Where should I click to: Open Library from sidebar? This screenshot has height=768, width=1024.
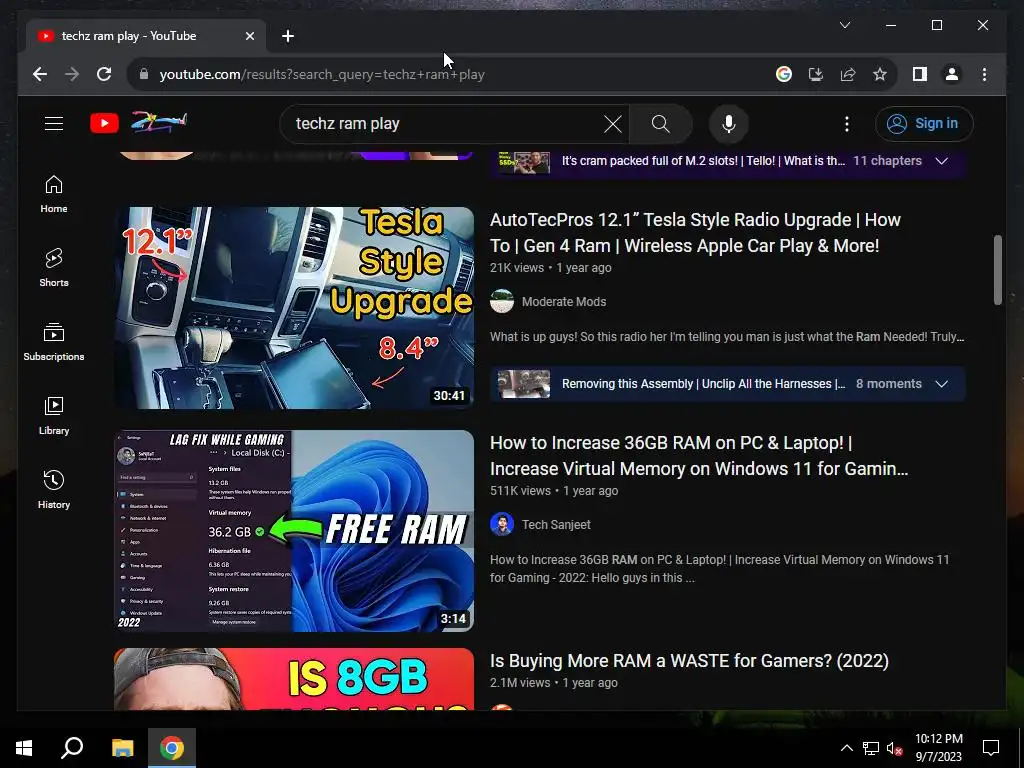tap(54, 415)
